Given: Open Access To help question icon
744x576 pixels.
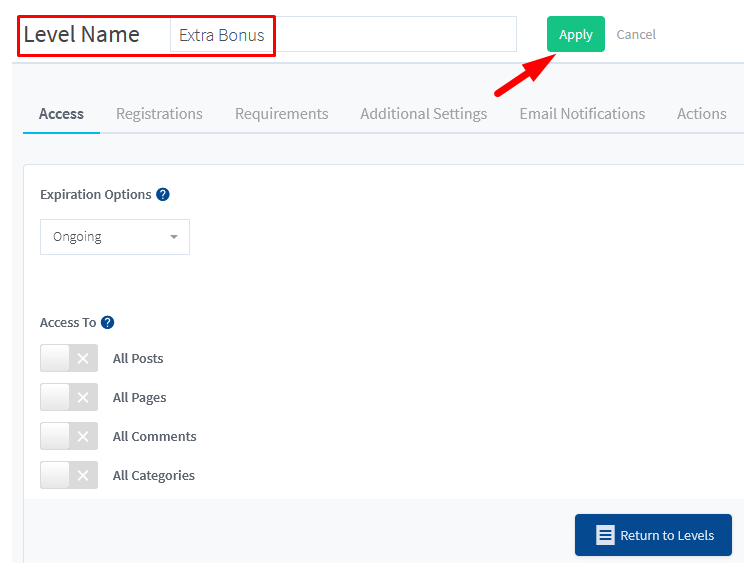Looking at the screenshot, I should (x=108, y=323).
